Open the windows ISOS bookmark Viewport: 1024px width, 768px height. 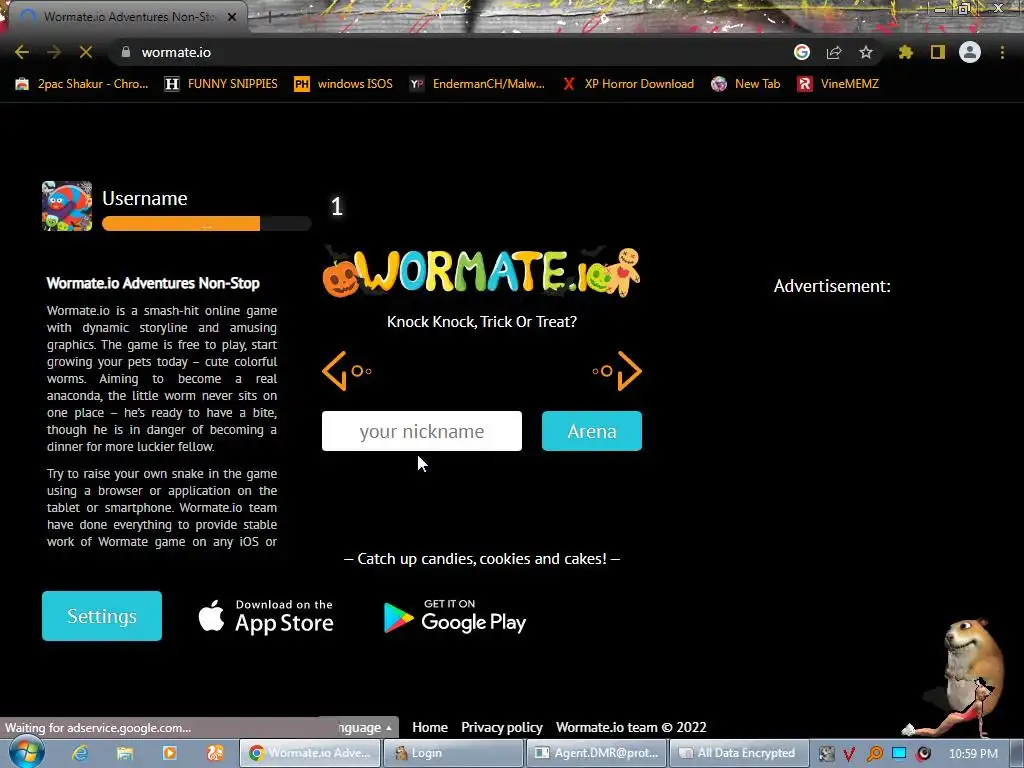(x=344, y=84)
